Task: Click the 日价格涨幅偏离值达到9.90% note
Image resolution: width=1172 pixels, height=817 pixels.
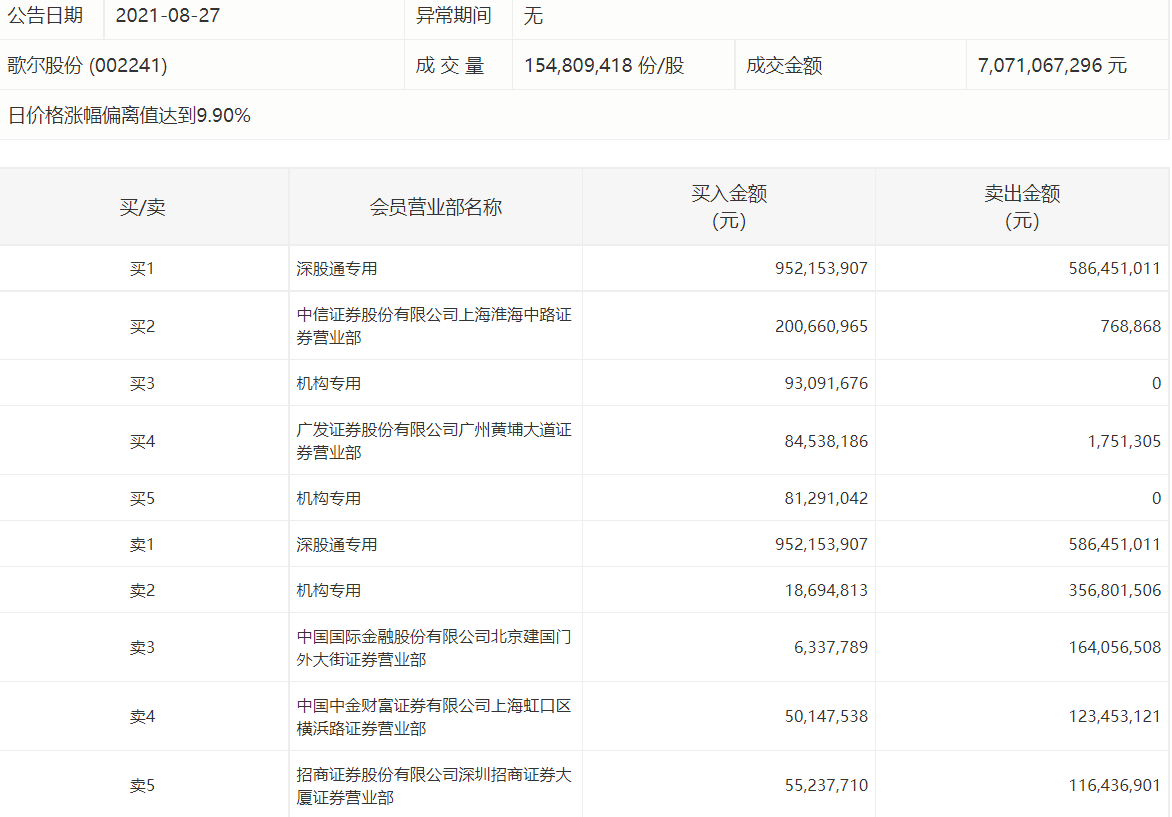Action: click(x=129, y=115)
